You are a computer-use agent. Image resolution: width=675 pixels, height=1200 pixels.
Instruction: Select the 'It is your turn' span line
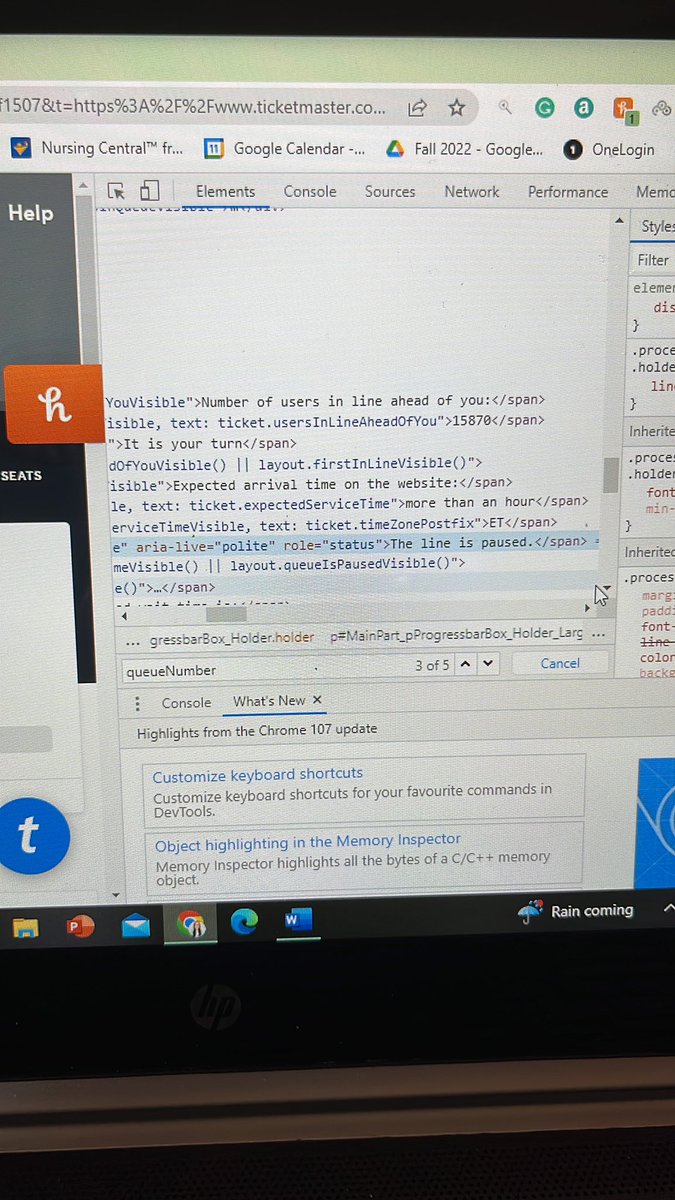click(201, 443)
